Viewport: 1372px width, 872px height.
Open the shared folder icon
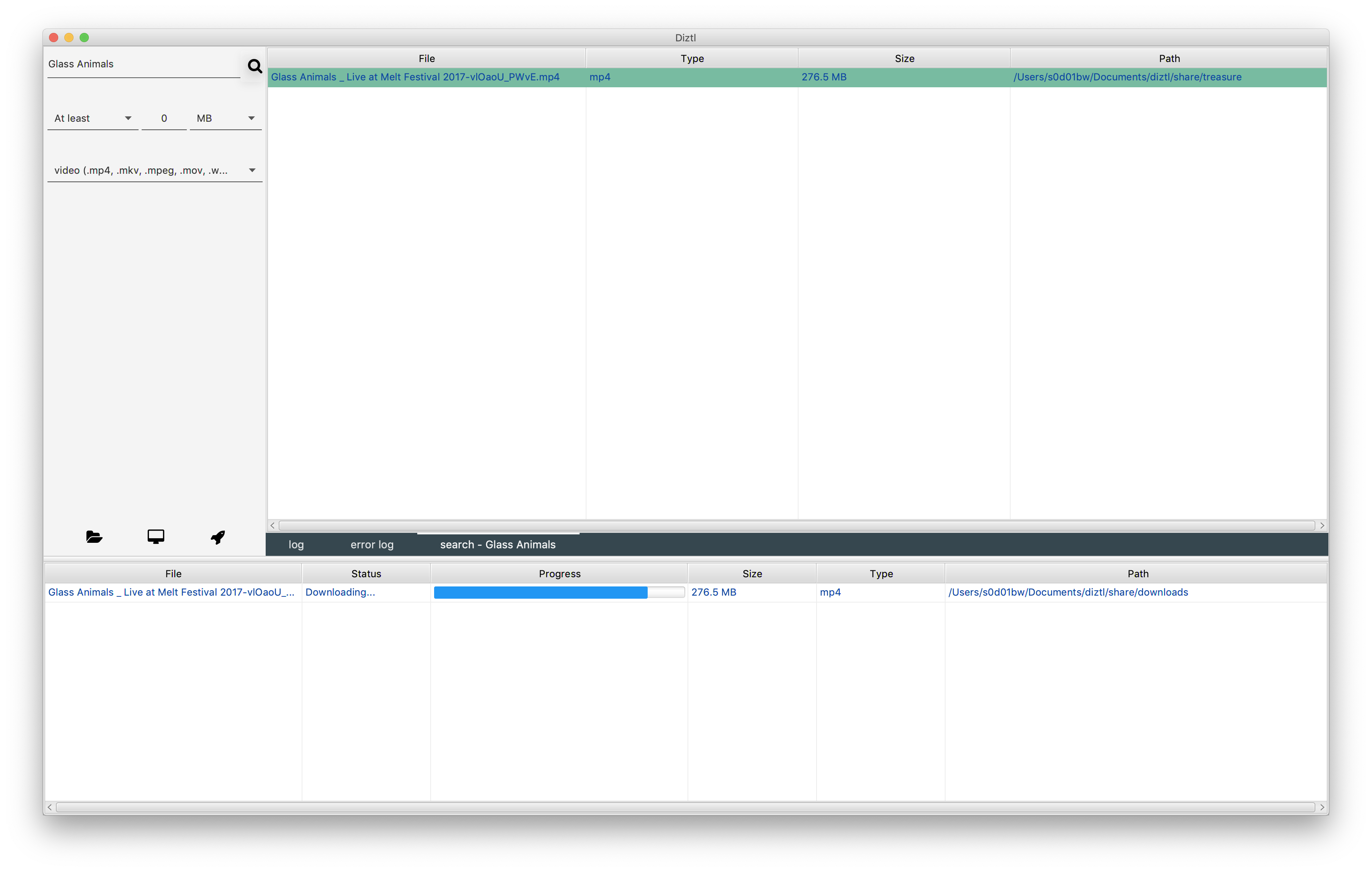coord(94,537)
